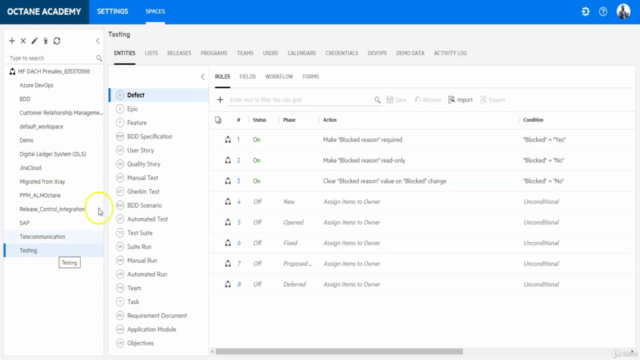The height and width of the screenshot is (360, 640).
Task: Toggle the On status of rule 1
Action: 256,140
